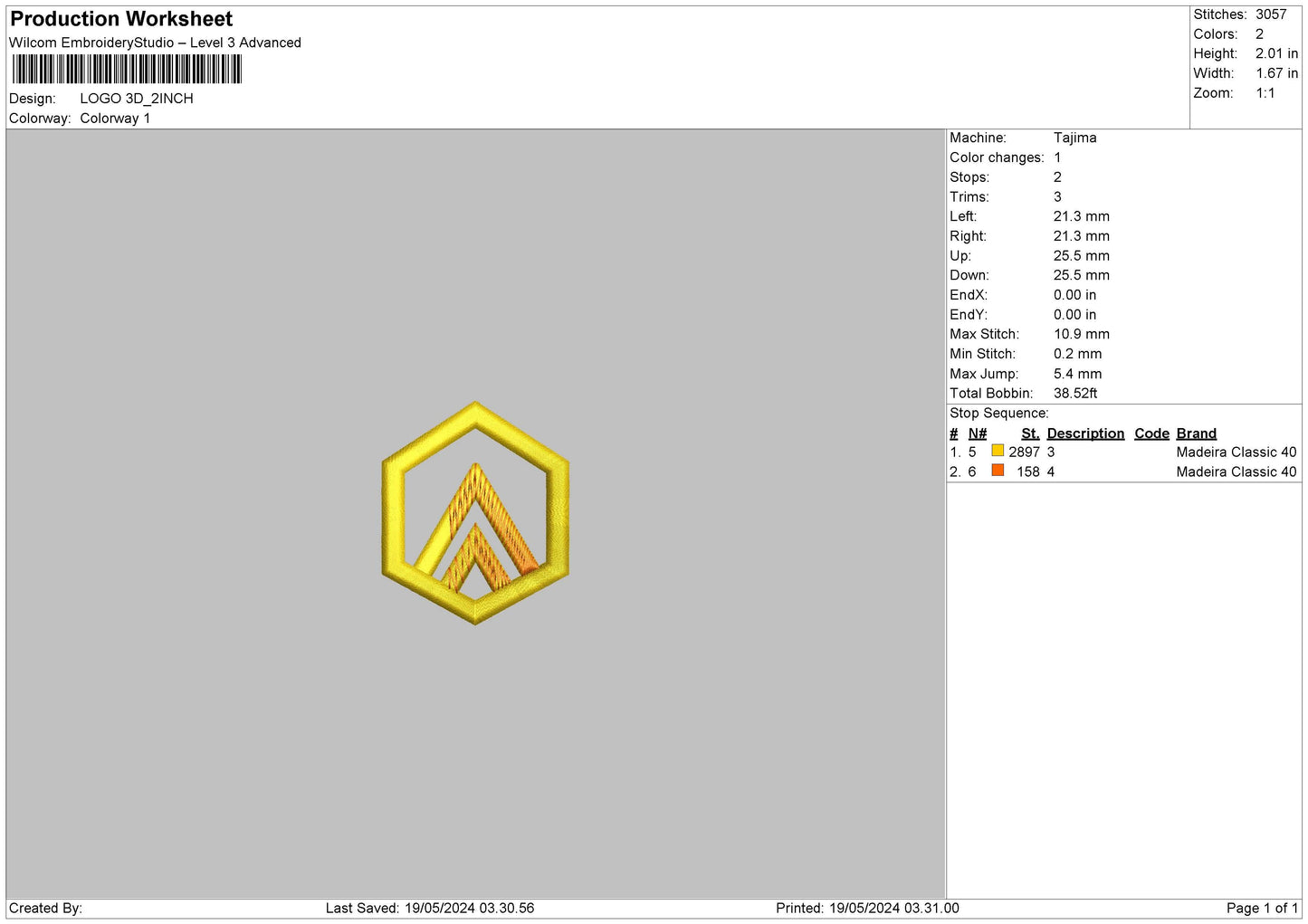Click the zoom value '1:1'
This screenshot has width=1308, height=924.
[1265, 93]
